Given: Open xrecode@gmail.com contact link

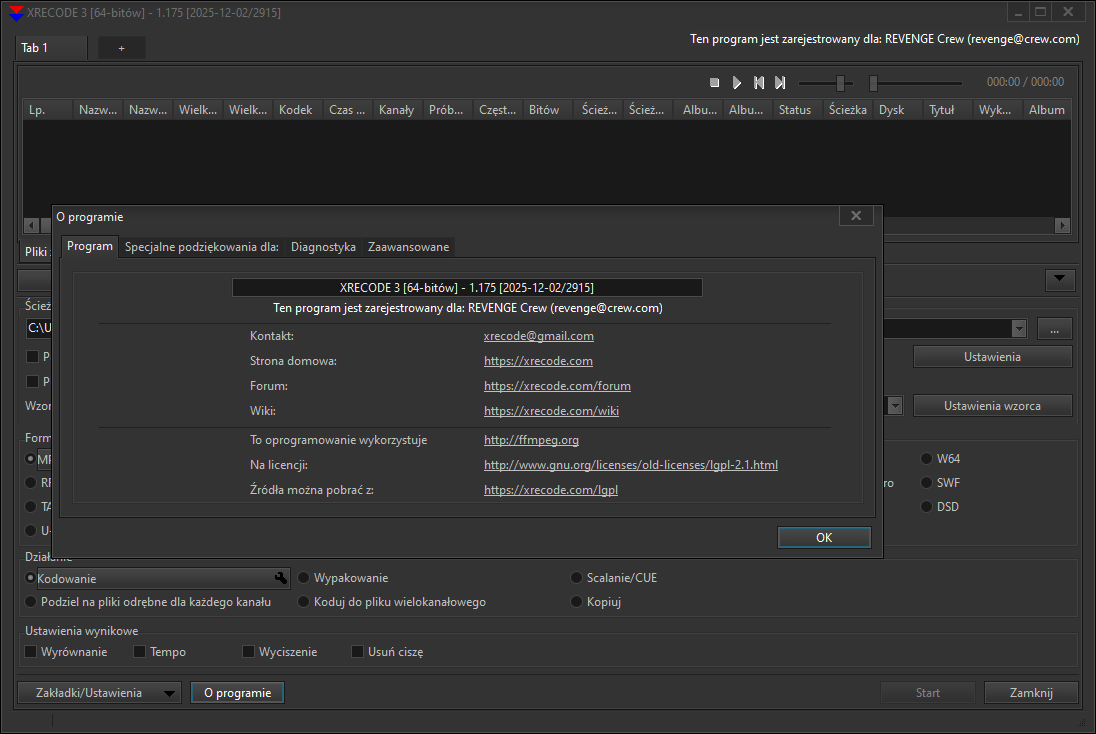Looking at the screenshot, I should [539, 336].
